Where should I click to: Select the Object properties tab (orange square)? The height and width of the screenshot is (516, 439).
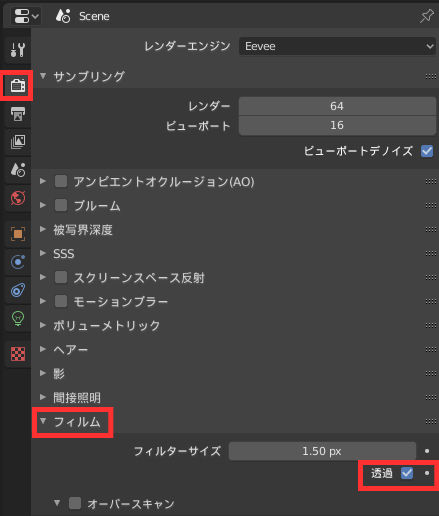click(18, 234)
